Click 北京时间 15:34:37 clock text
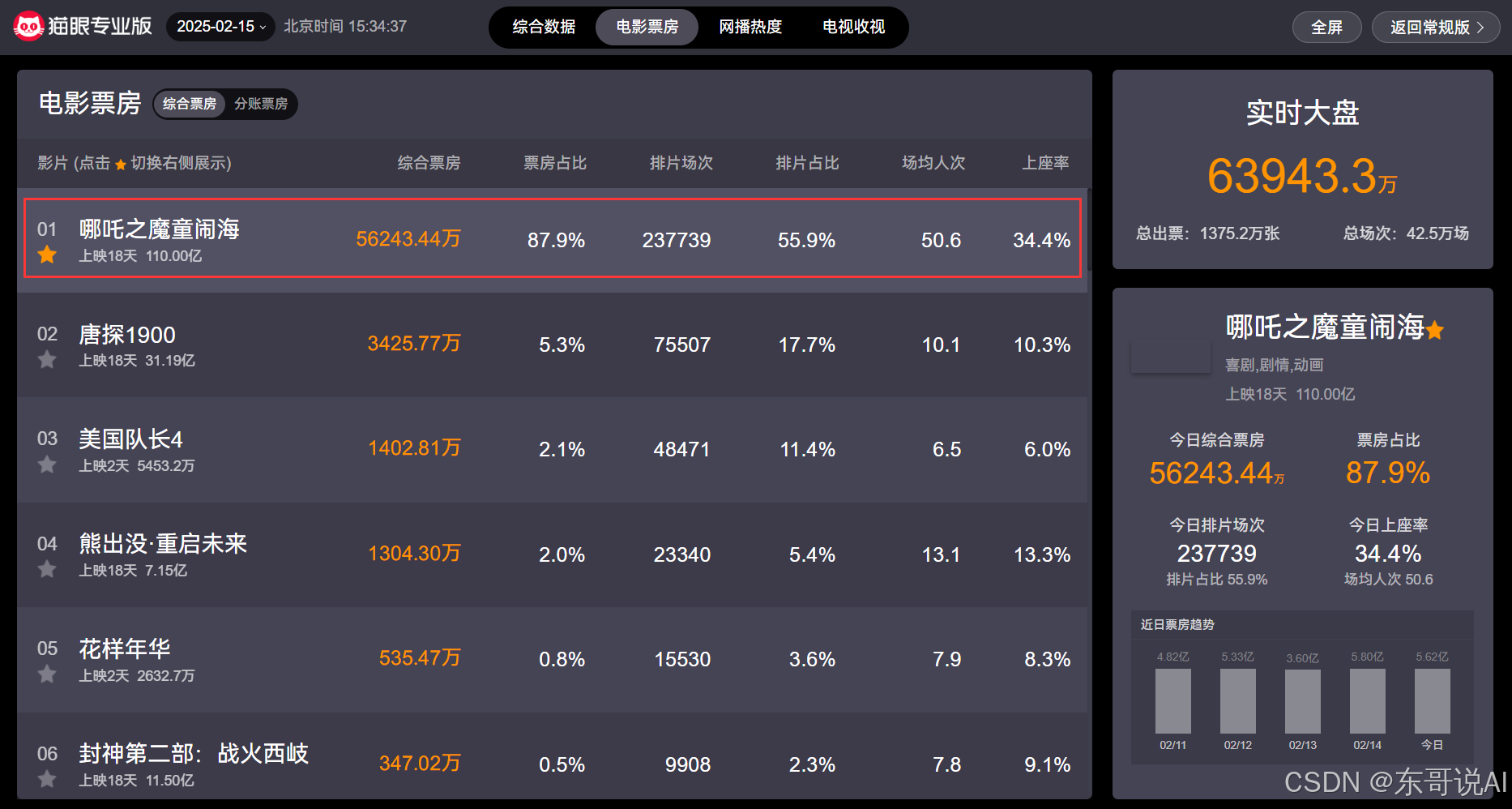Viewport: 1512px width, 809px height. click(x=345, y=27)
